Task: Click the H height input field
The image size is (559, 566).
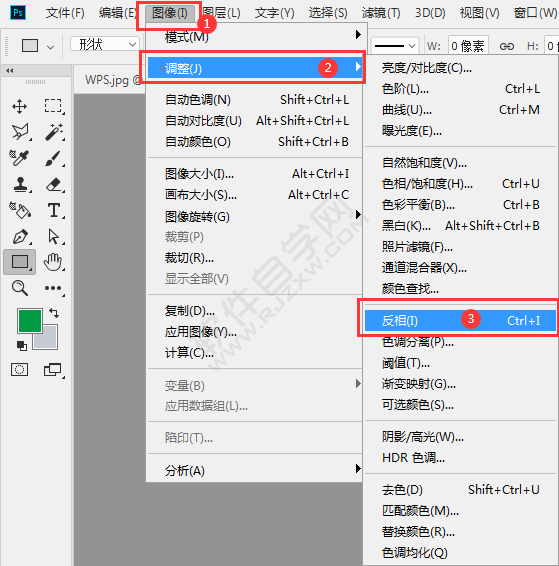Action: [x=551, y=46]
